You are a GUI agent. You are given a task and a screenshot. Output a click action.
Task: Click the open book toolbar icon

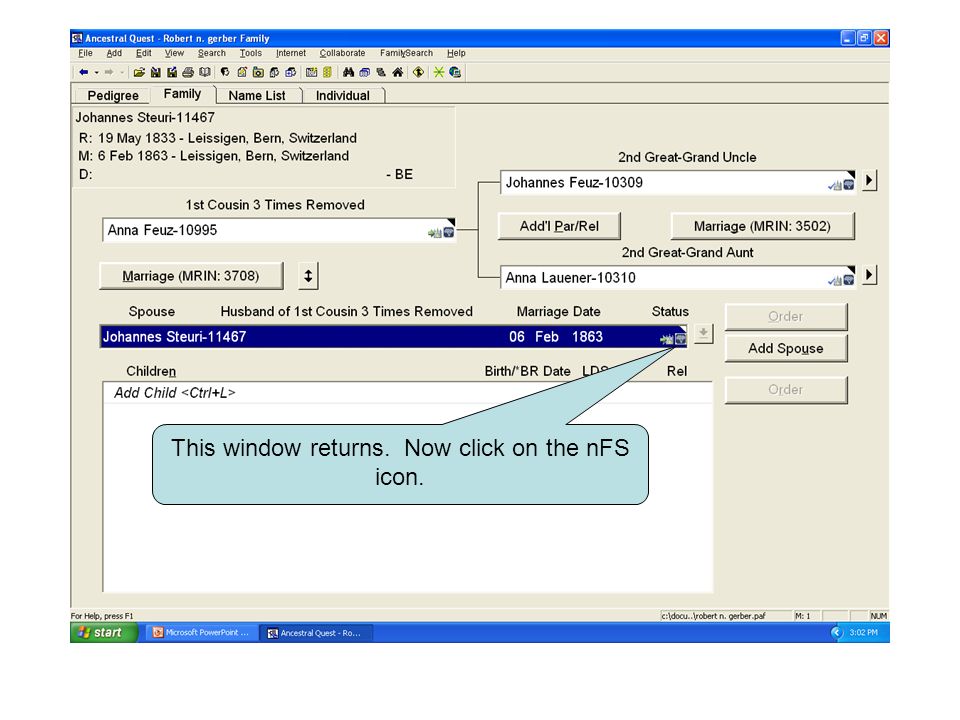[204, 72]
